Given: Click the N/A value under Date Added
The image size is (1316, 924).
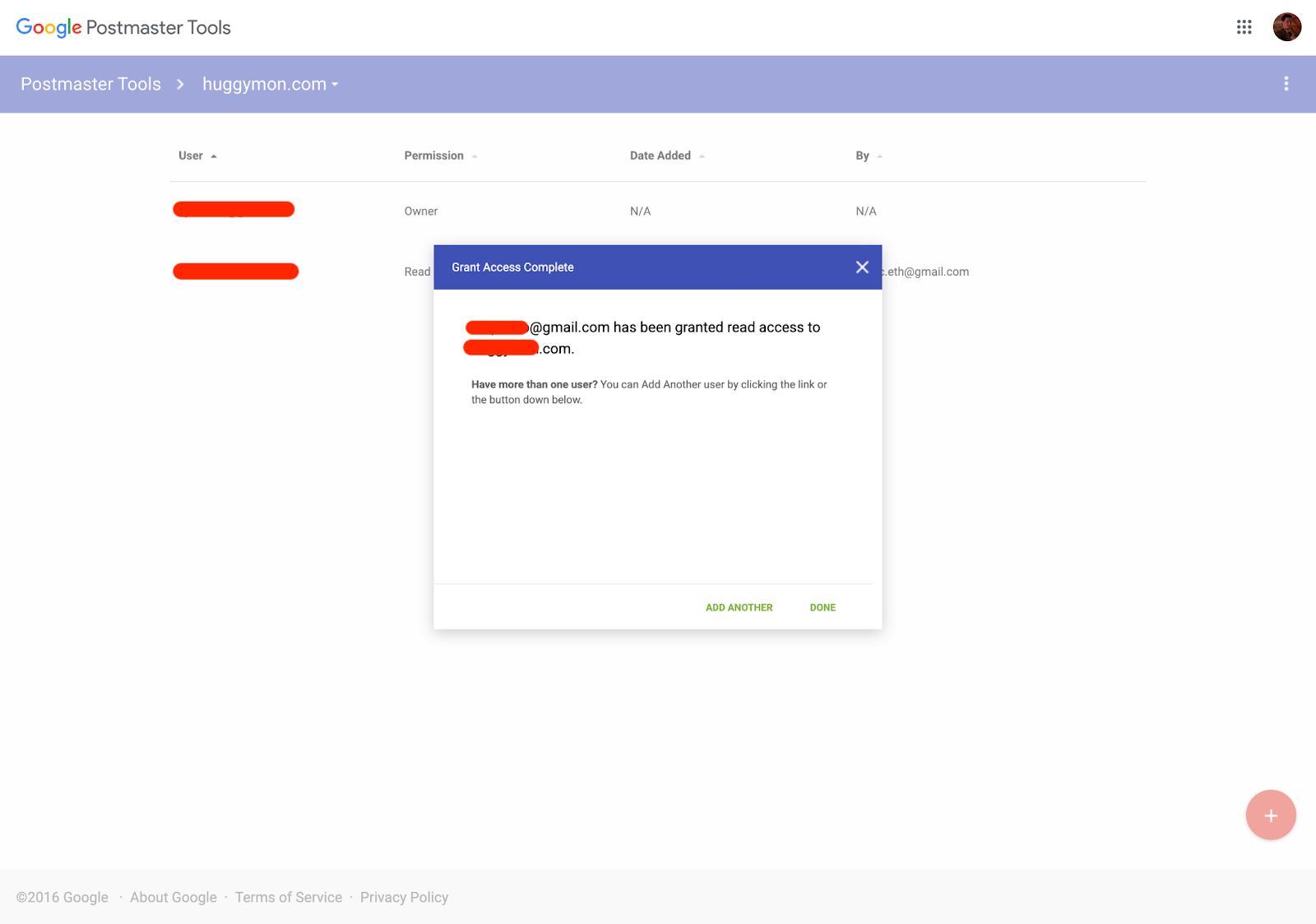Looking at the screenshot, I should [640, 211].
